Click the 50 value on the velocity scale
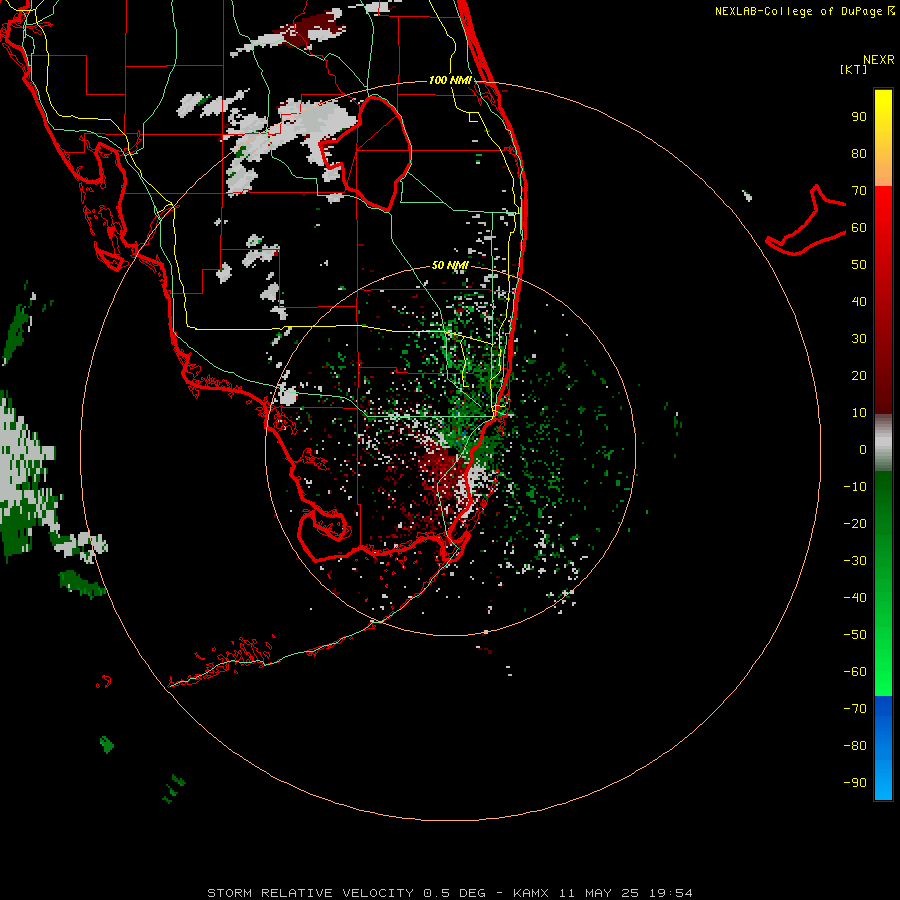Viewport: 900px width, 900px height. (x=859, y=265)
